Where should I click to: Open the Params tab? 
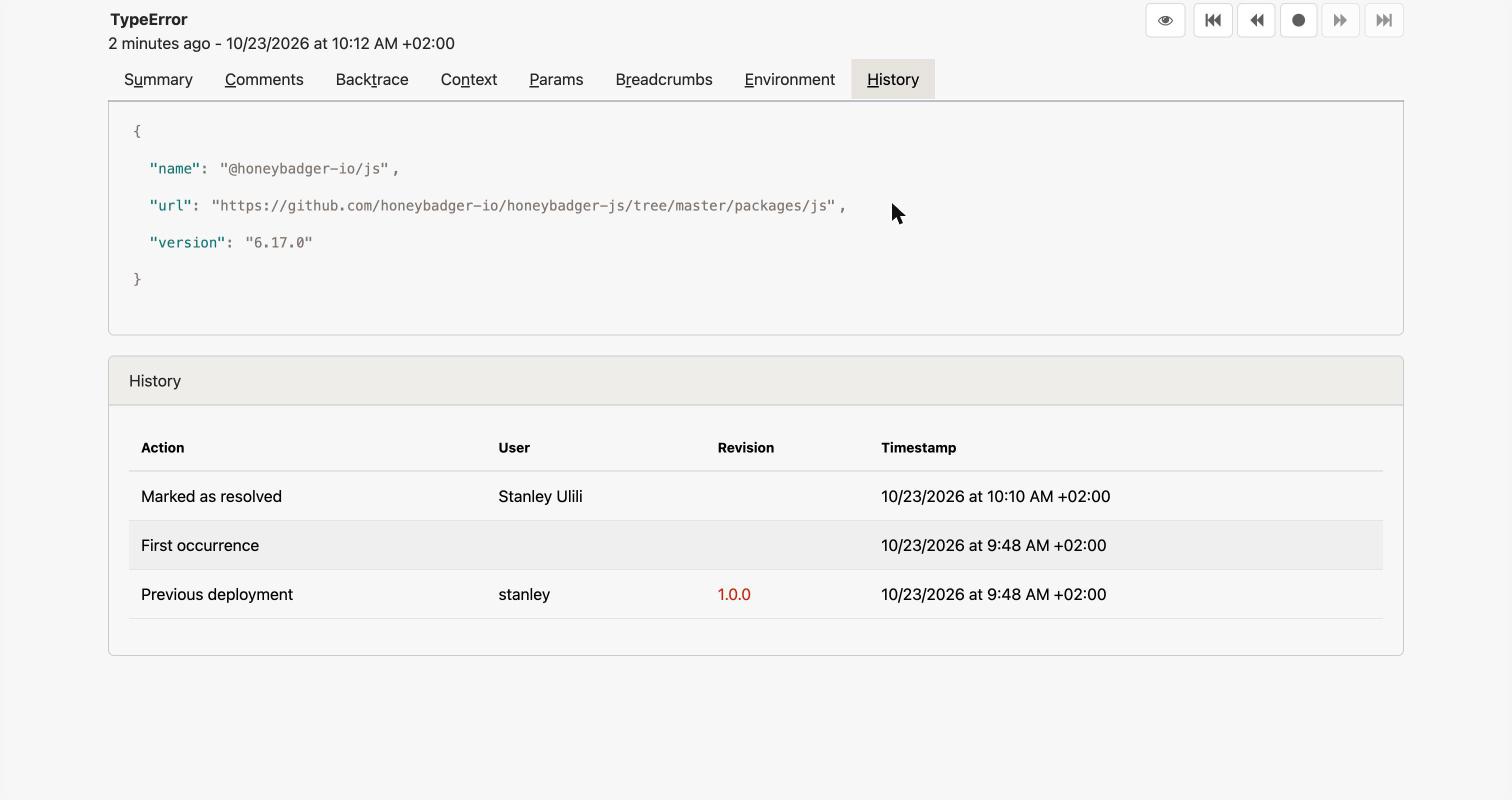pyautogui.click(x=556, y=79)
